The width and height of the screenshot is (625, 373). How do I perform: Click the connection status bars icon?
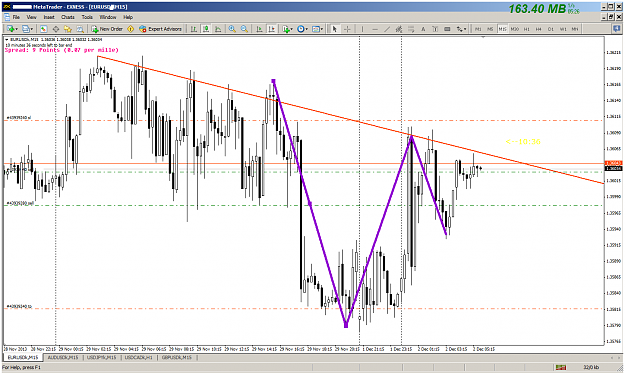click(x=561, y=367)
